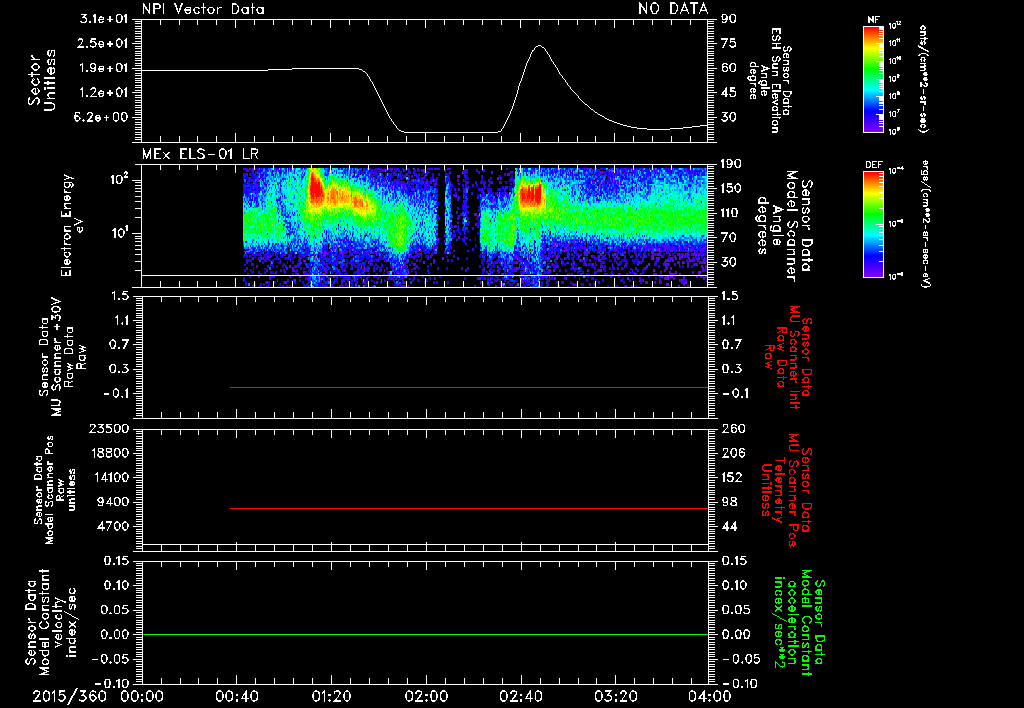Click the red spectrogram burst near 02:40
1024x708 pixels.
[530, 195]
